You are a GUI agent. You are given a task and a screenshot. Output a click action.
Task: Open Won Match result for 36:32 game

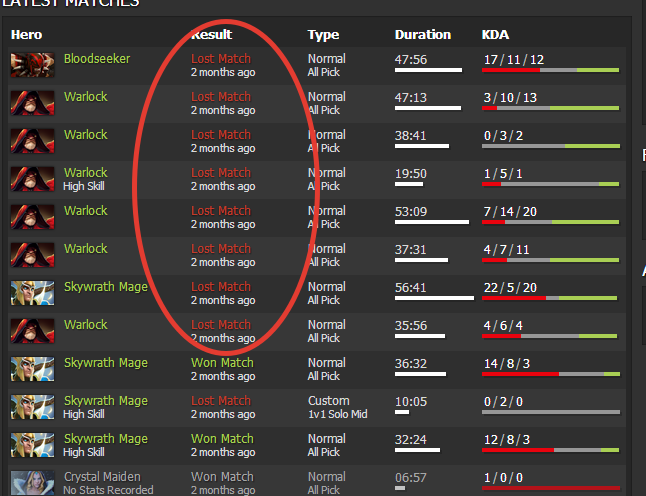(x=222, y=363)
